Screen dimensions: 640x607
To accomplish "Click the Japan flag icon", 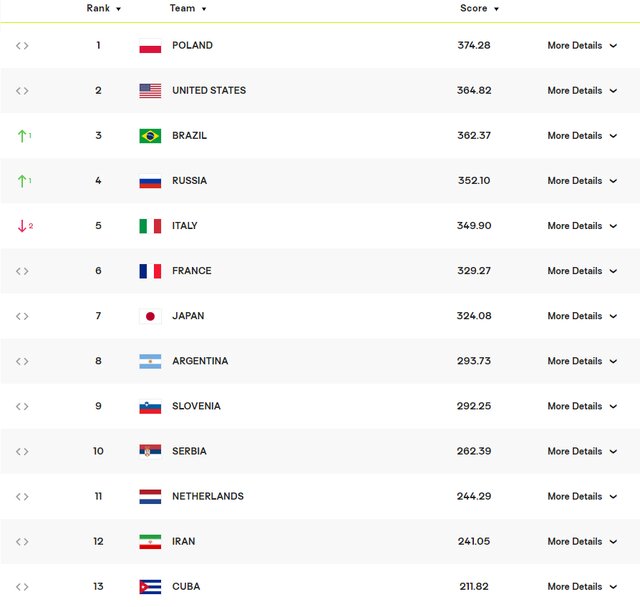I will (x=150, y=316).
